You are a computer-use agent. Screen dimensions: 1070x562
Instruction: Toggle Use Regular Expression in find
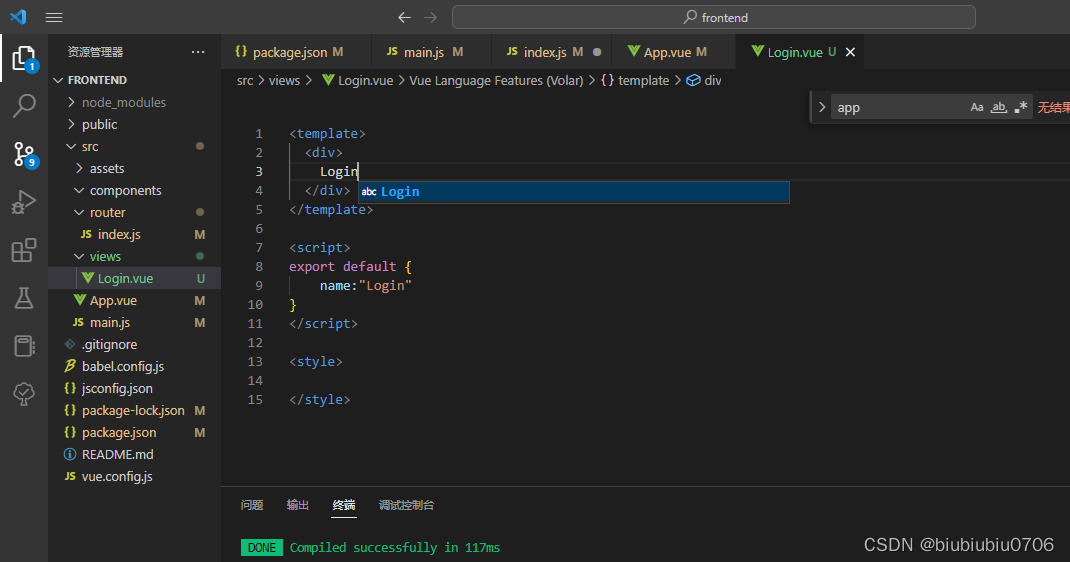pyautogui.click(x=1020, y=107)
